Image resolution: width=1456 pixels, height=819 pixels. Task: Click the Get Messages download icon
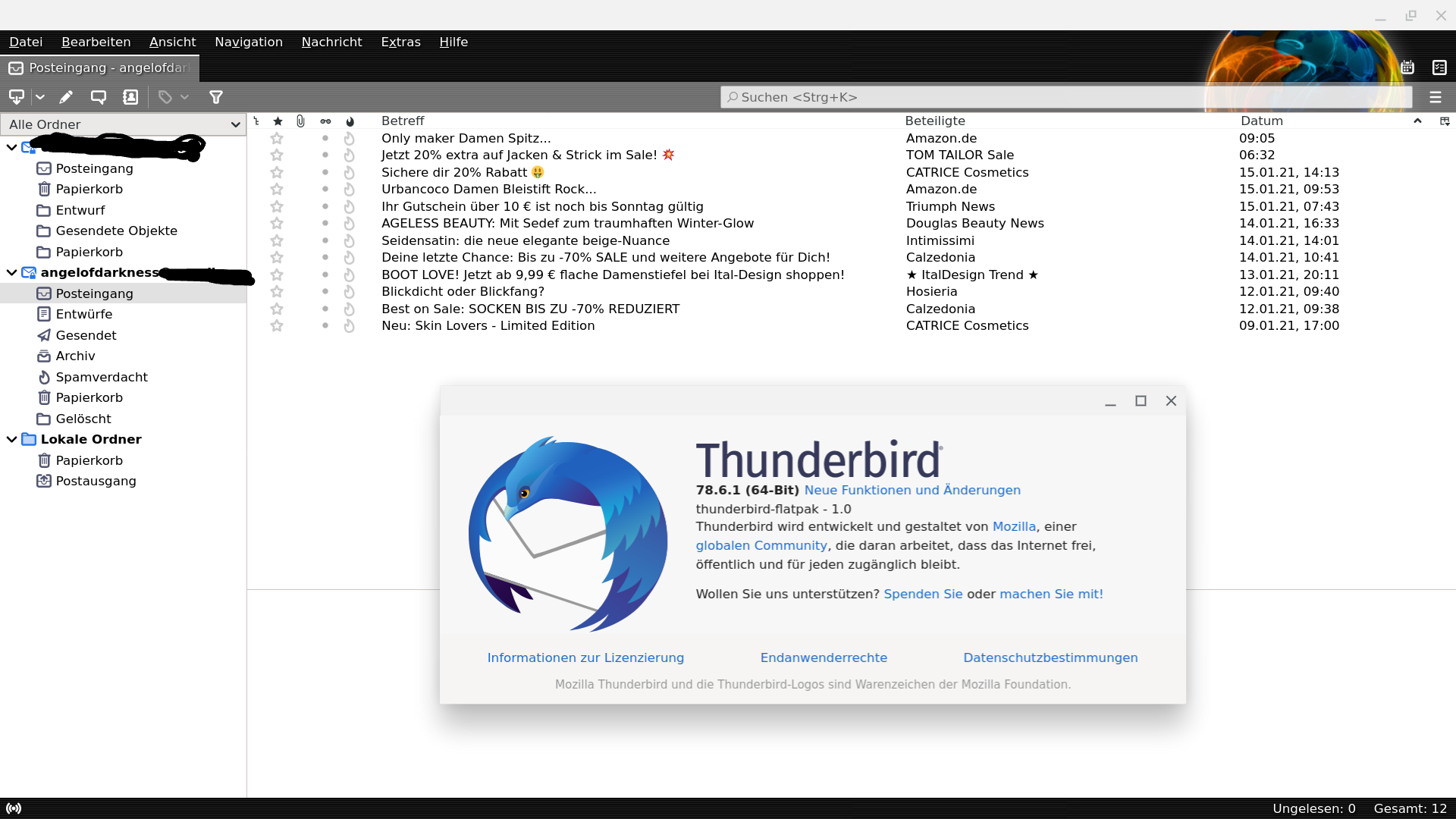point(16,97)
